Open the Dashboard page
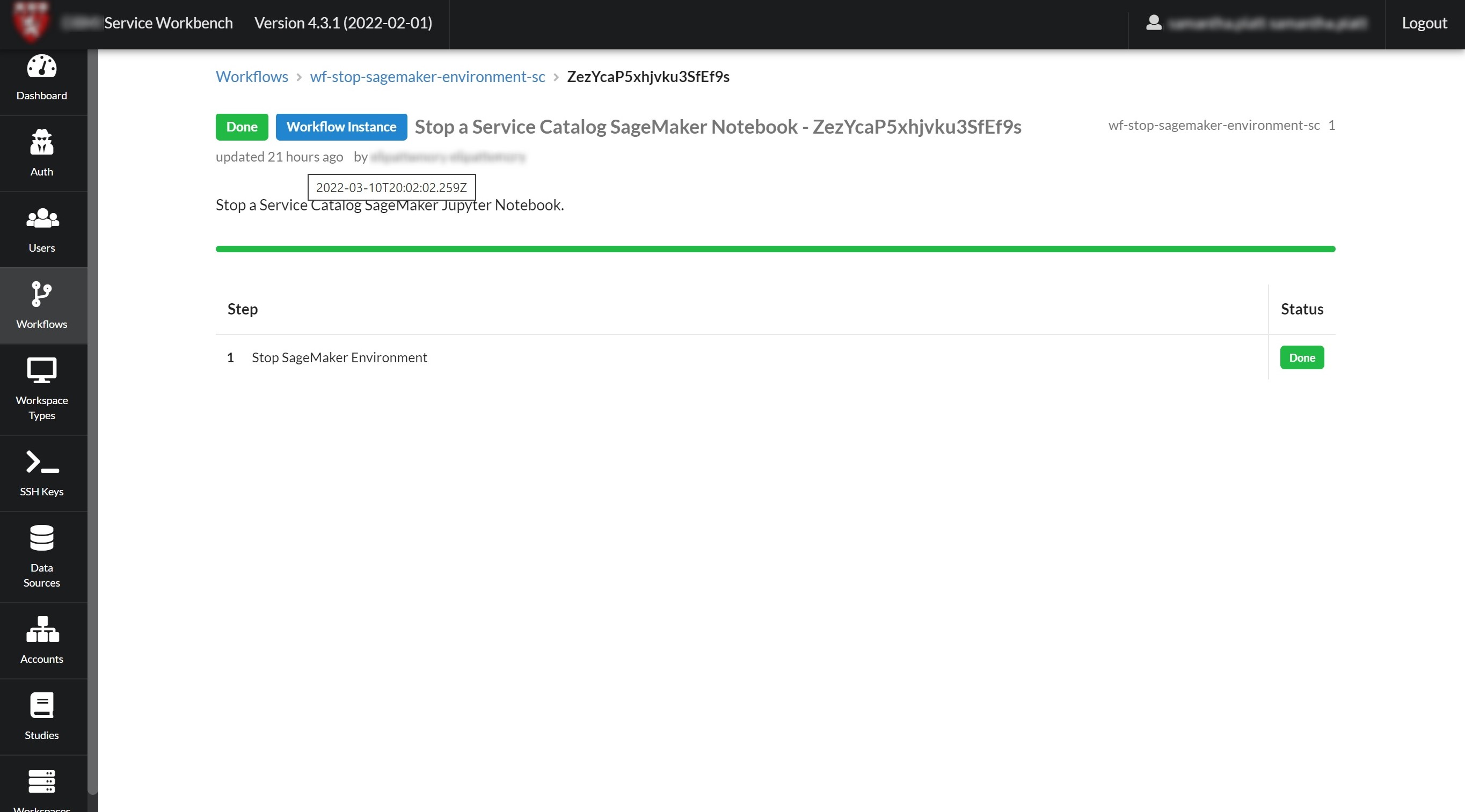Viewport: 1465px width, 812px height. (x=41, y=78)
